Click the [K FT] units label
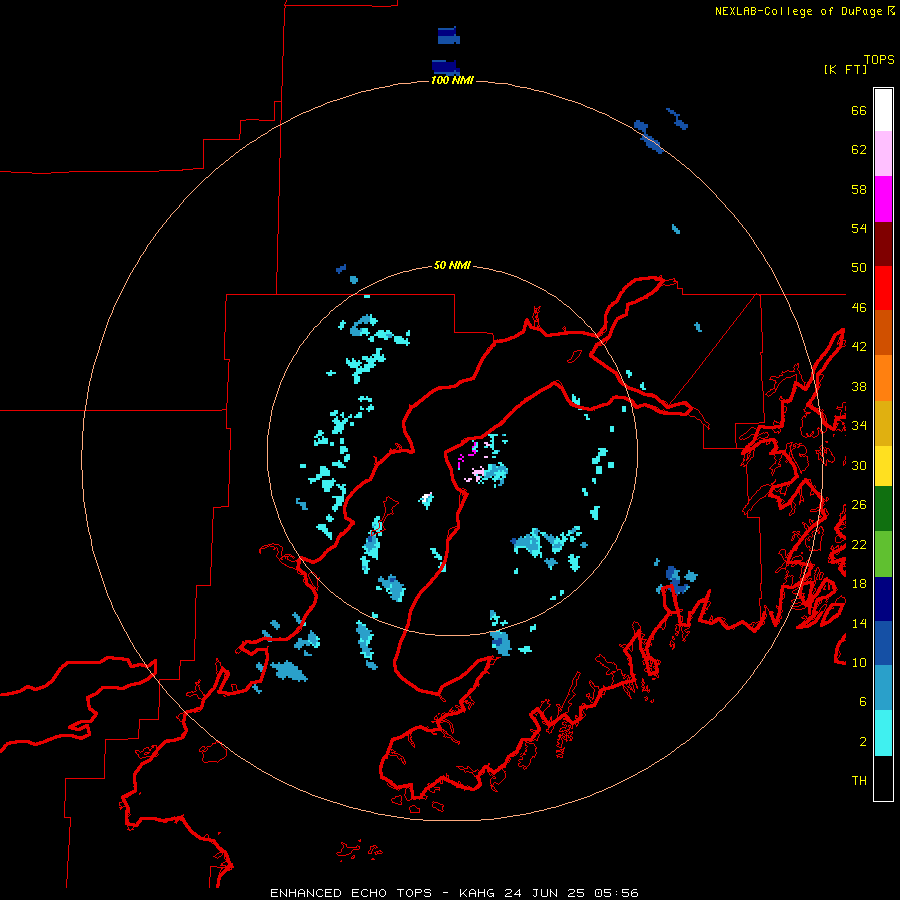Screen dimensions: 900x900 pos(845,69)
